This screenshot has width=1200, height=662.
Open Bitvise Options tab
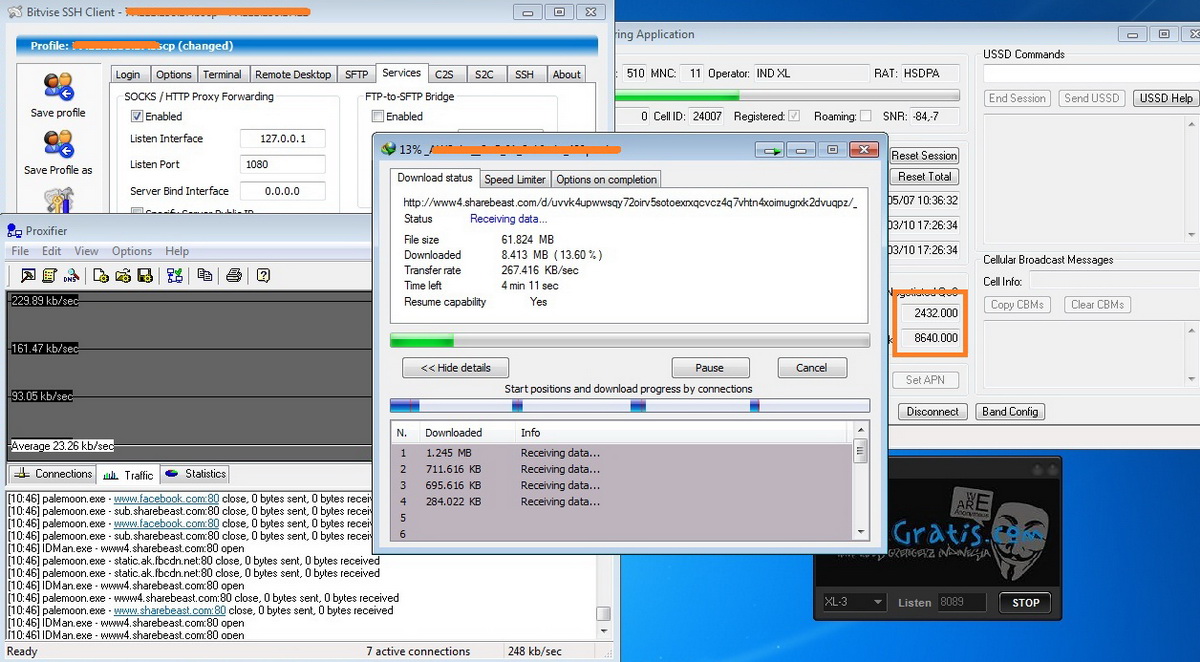tap(173, 74)
